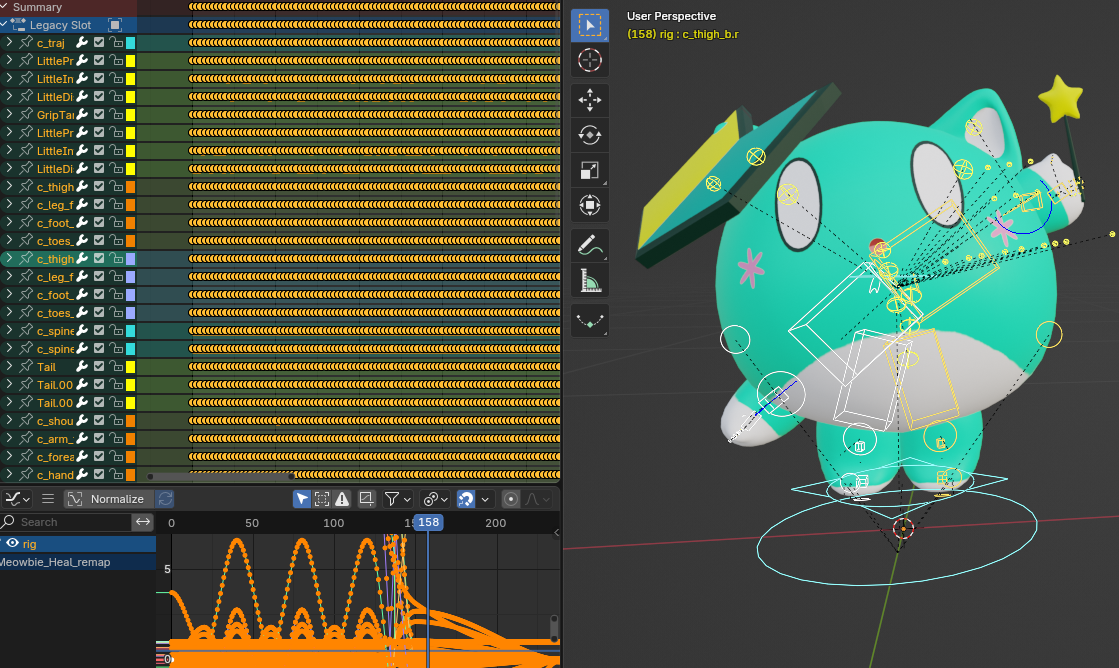Select the Meowbie_Heal_remap action row

pos(78,562)
